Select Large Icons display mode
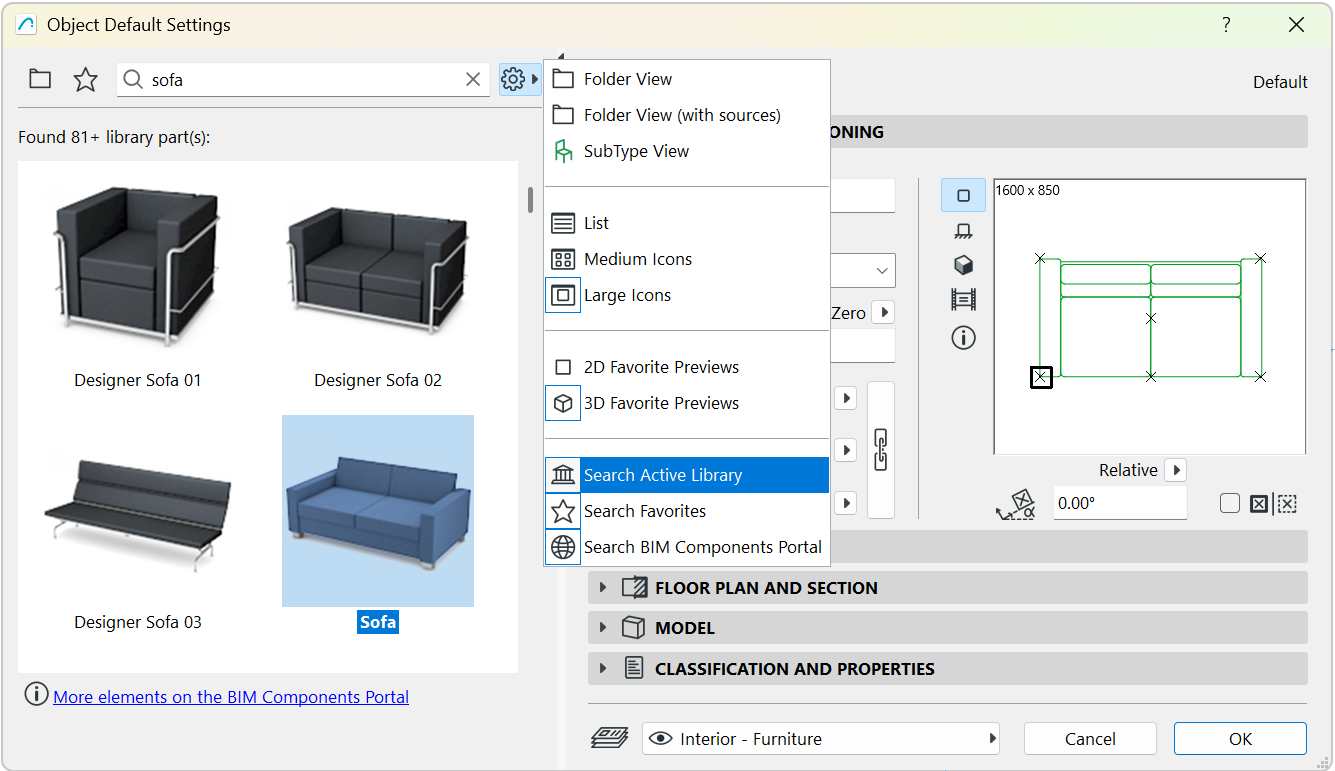Viewport: 1335px width, 771px height. pyautogui.click(x=687, y=295)
